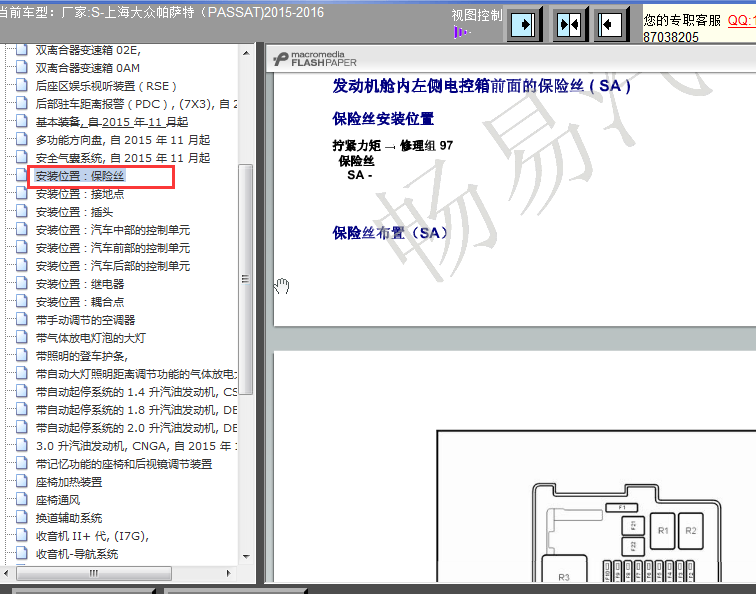Select 安装位置：耦合点 item
Viewport: 756px width, 594px height.
click(80, 302)
